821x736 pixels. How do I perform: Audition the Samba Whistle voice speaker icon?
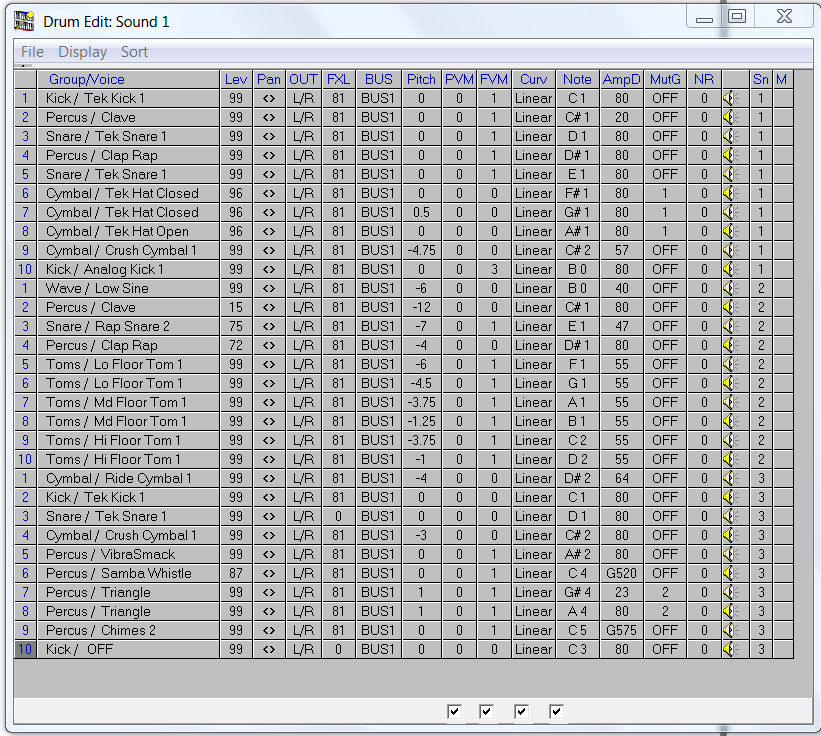(730, 573)
